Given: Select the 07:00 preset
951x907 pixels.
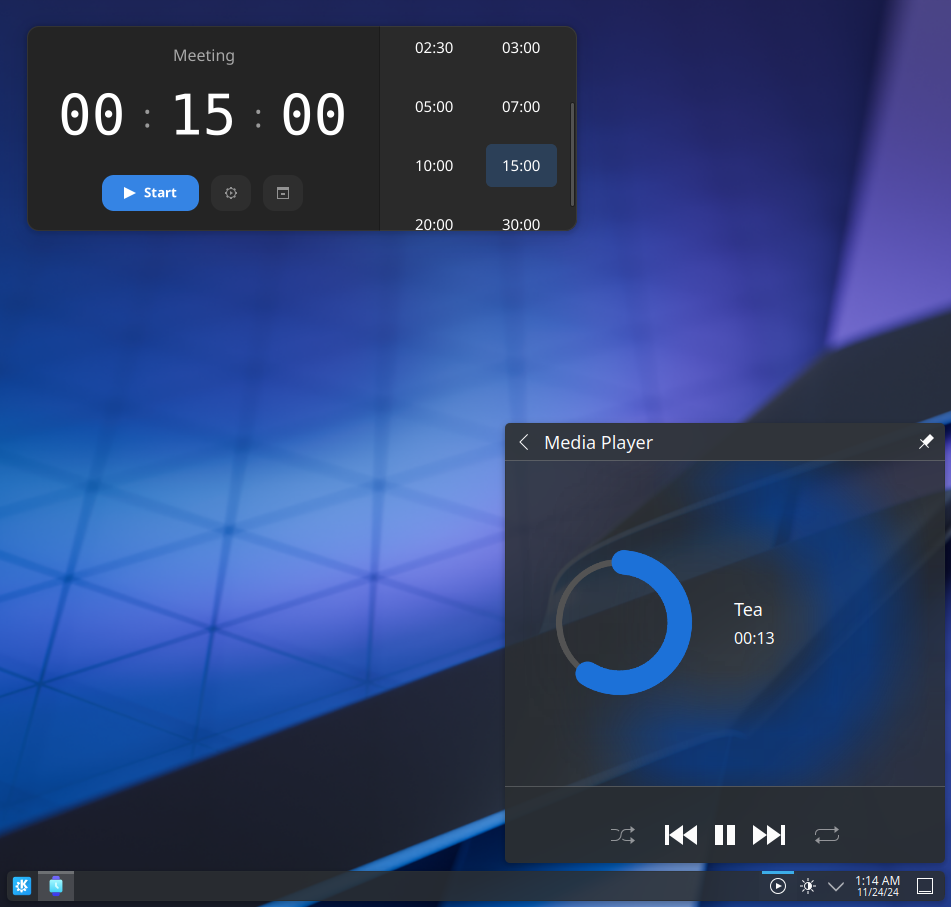Looking at the screenshot, I should coord(521,107).
